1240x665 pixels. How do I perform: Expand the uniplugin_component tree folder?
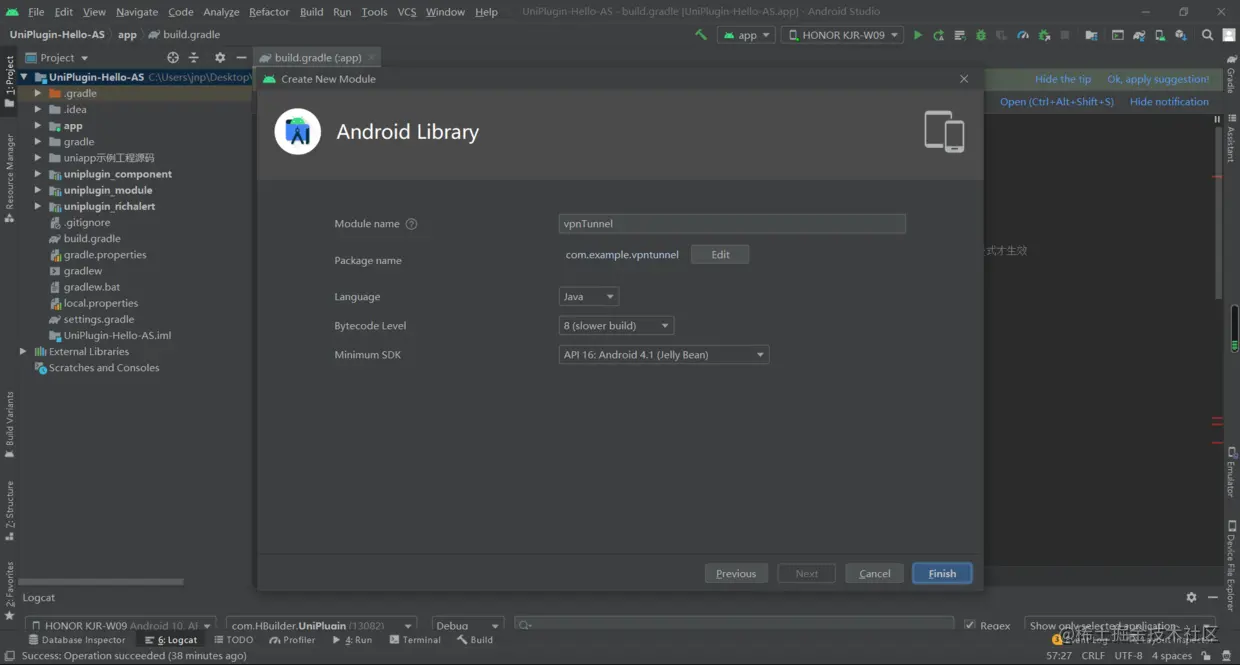tap(38, 174)
